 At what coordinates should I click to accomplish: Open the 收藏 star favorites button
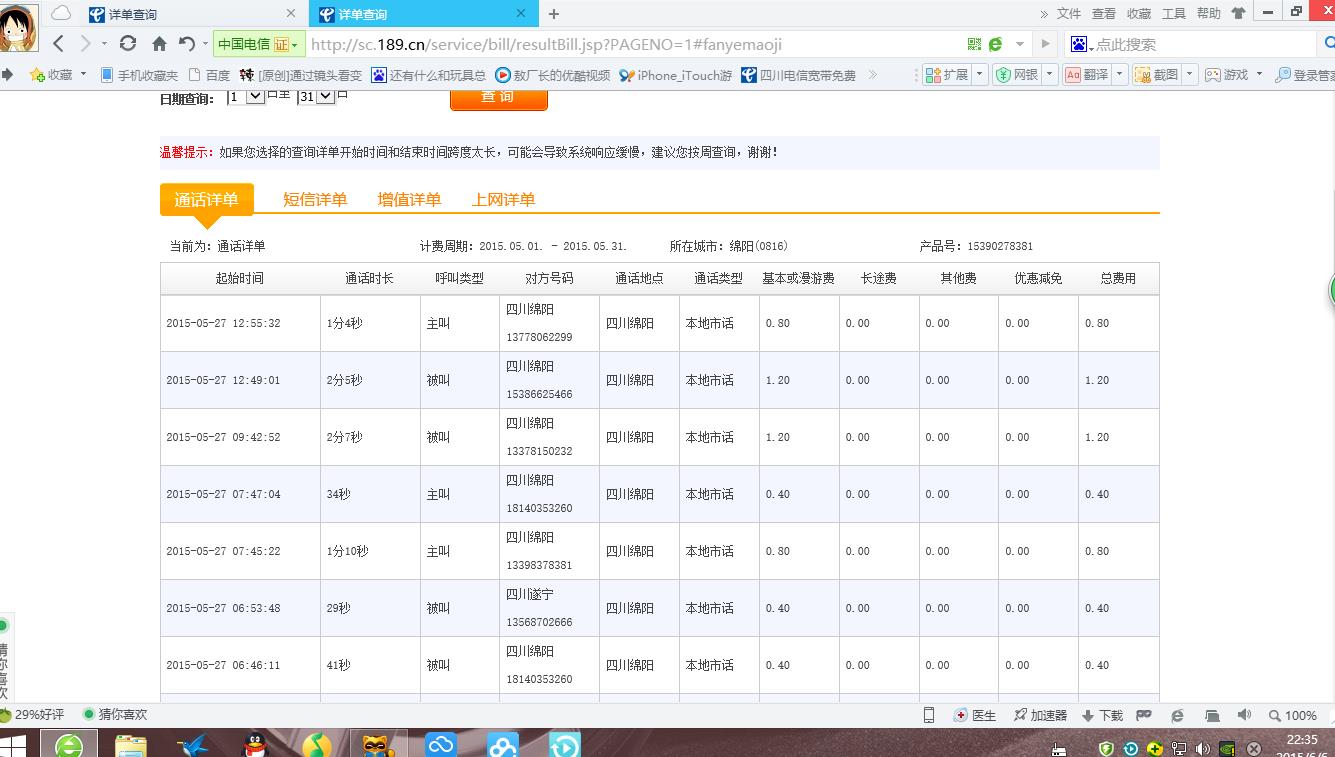(51, 75)
